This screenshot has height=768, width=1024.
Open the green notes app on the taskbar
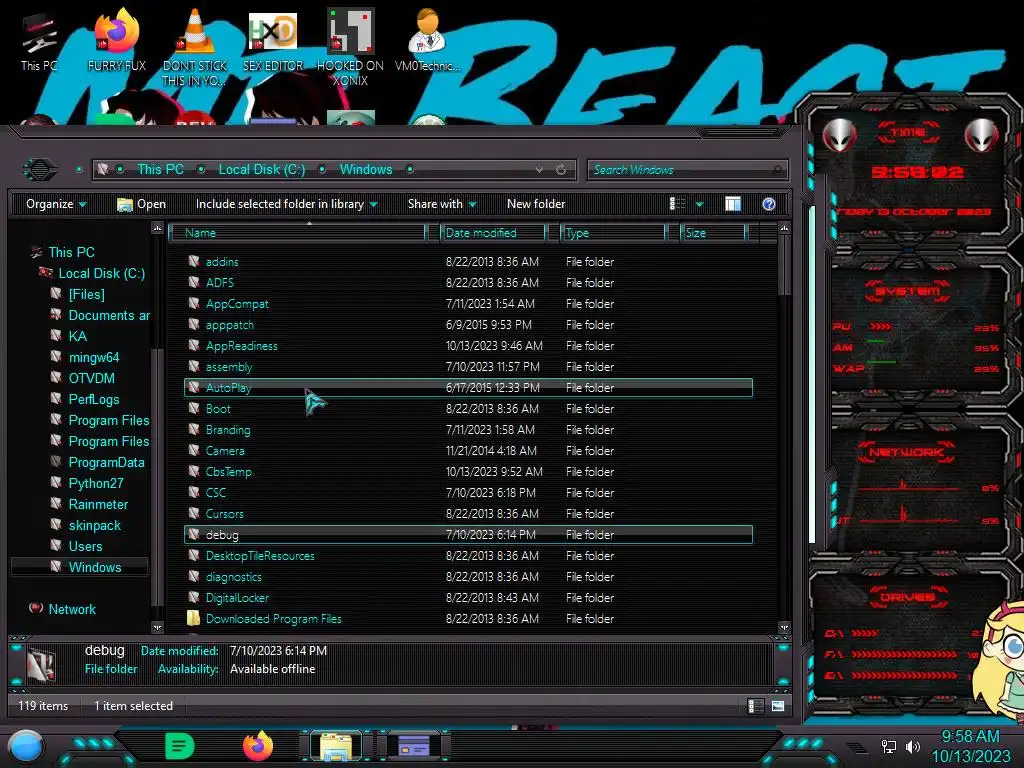coord(180,746)
